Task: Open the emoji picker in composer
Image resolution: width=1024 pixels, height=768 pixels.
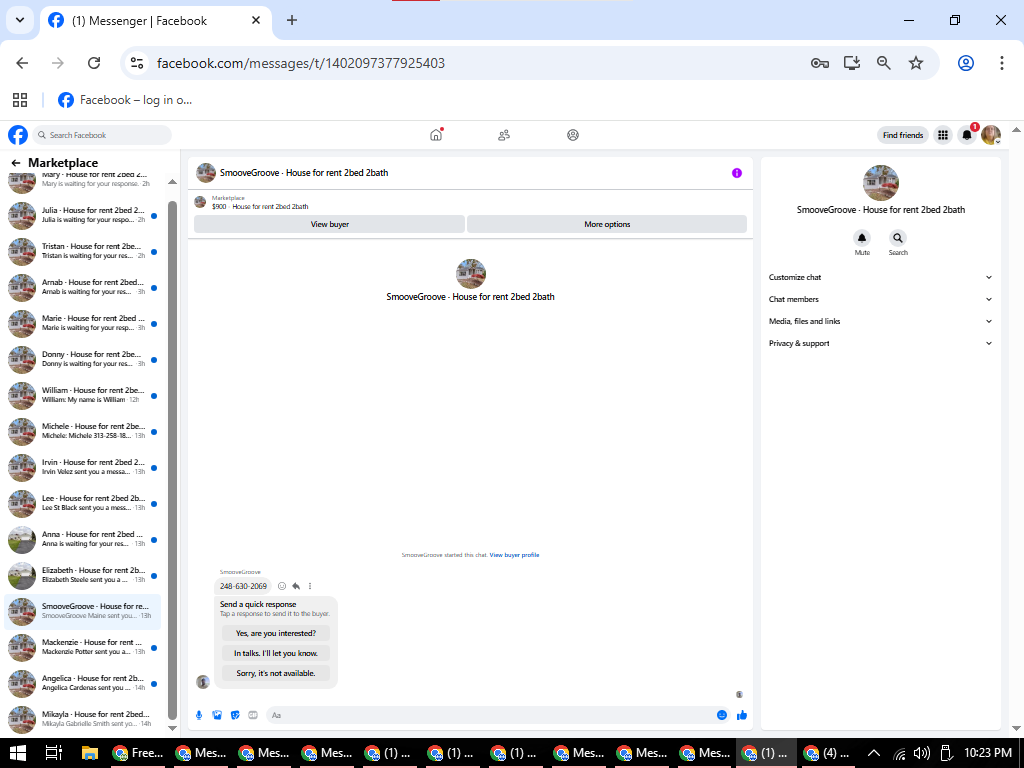Action: pyautogui.click(x=722, y=715)
